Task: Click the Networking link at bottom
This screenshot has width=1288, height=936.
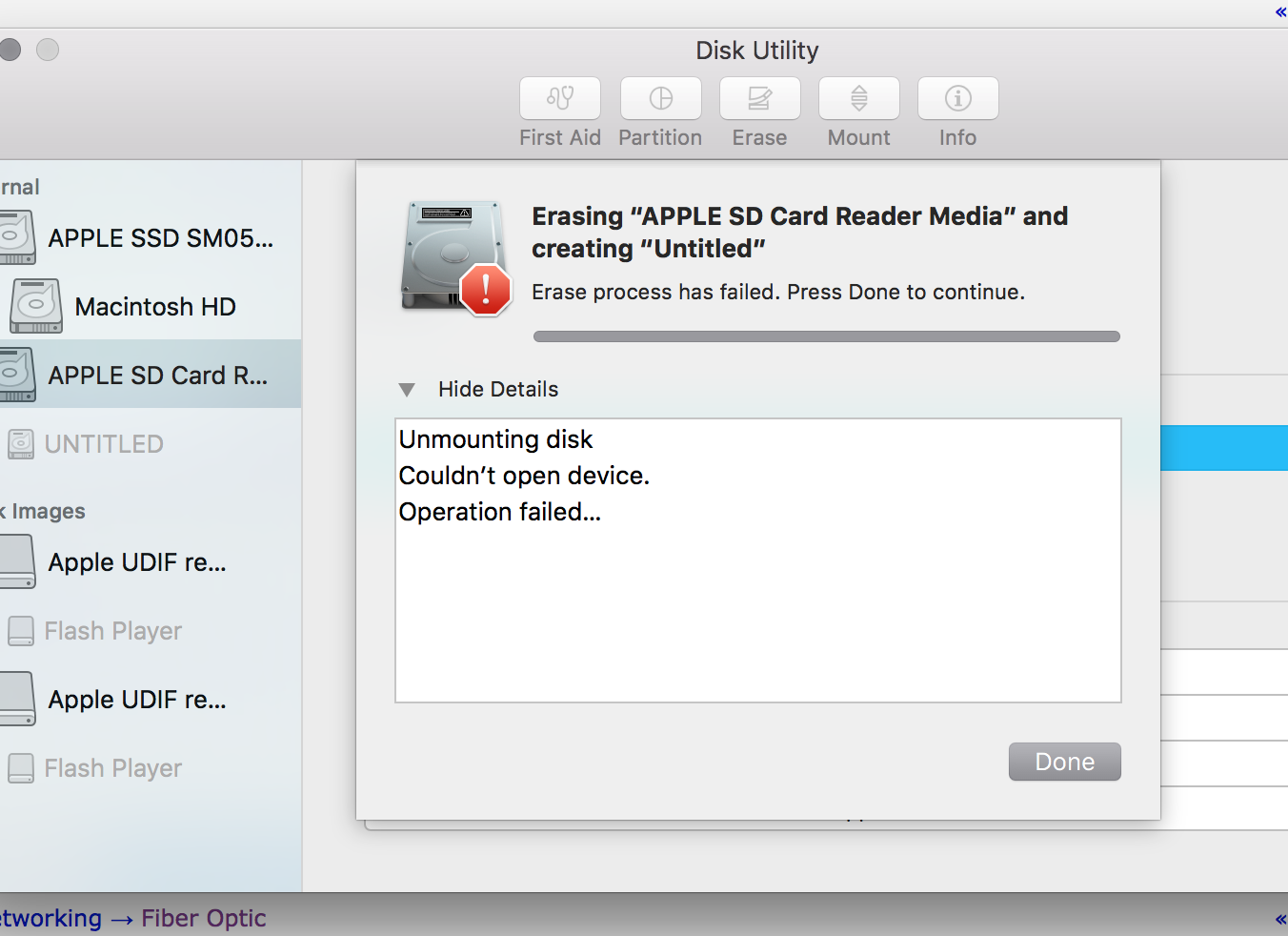Action: click(50, 918)
